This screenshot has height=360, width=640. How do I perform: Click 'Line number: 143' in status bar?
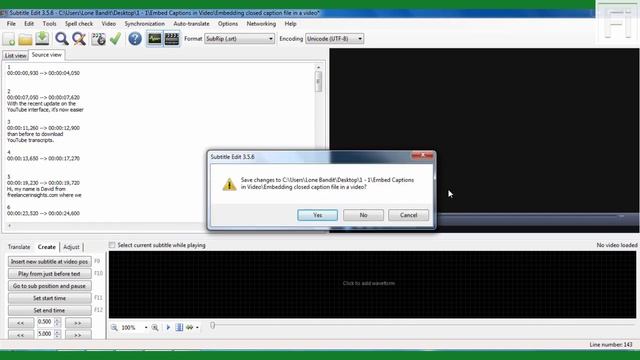(x=611, y=345)
